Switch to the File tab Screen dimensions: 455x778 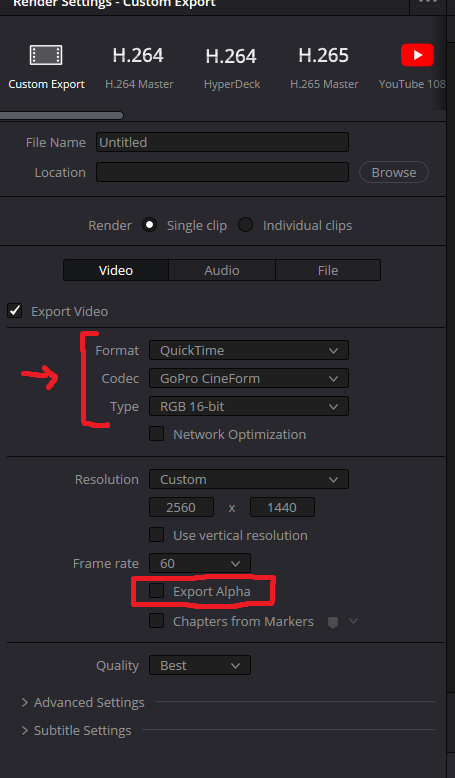[x=328, y=270]
